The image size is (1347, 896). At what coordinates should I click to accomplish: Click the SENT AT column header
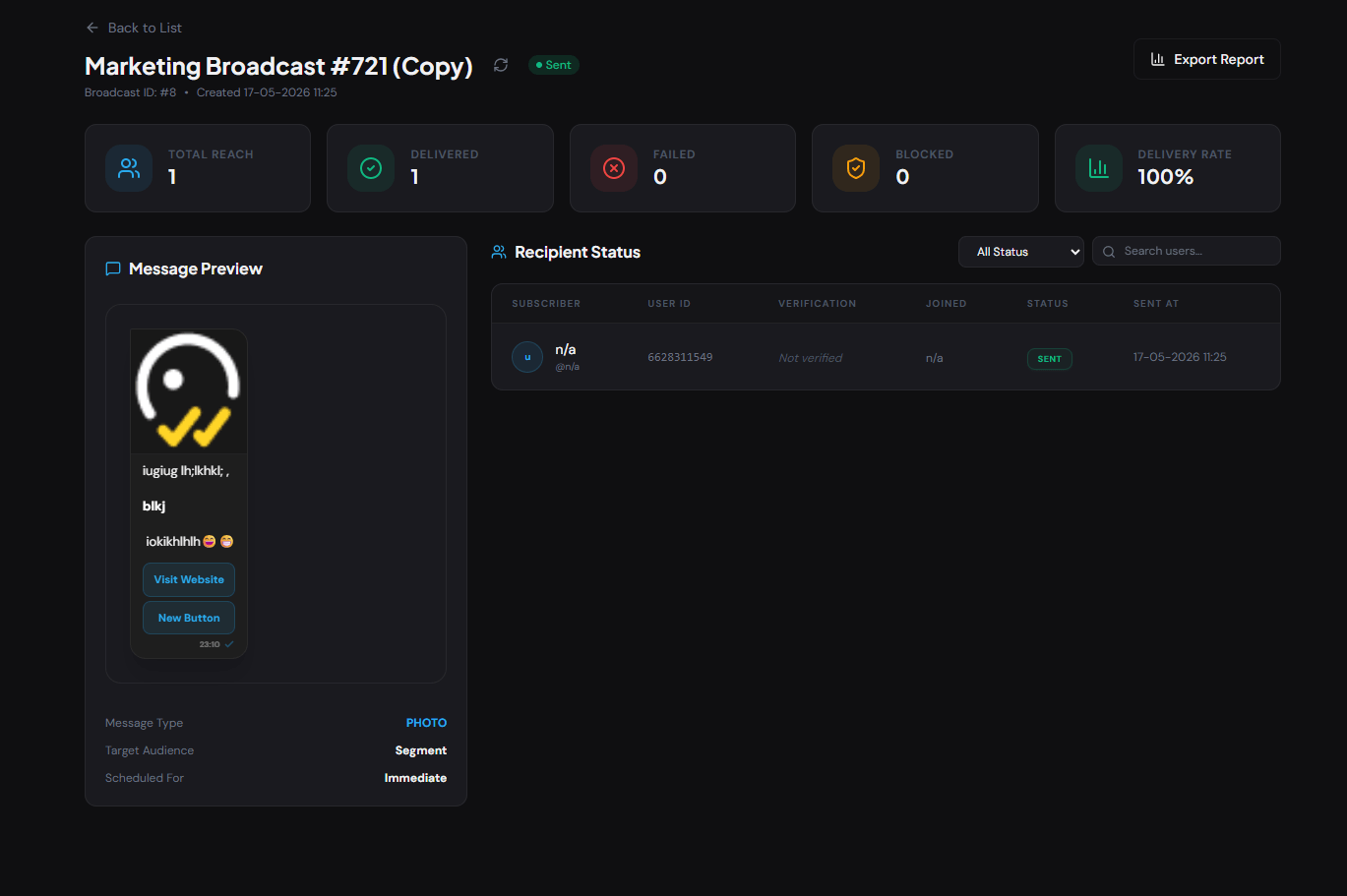[x=1155, y=304]
